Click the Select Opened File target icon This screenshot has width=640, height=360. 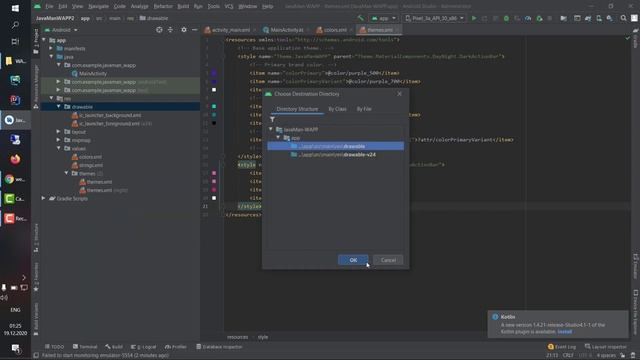click(x=159, y=30)
